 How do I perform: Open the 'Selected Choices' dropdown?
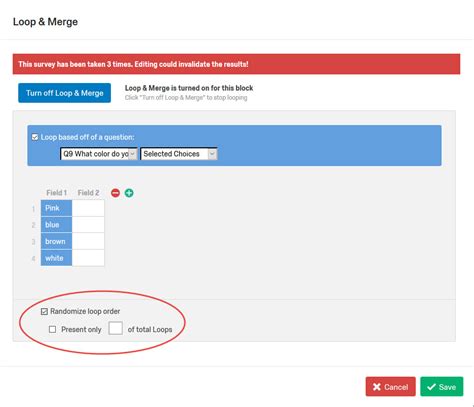tap(179, 154)
